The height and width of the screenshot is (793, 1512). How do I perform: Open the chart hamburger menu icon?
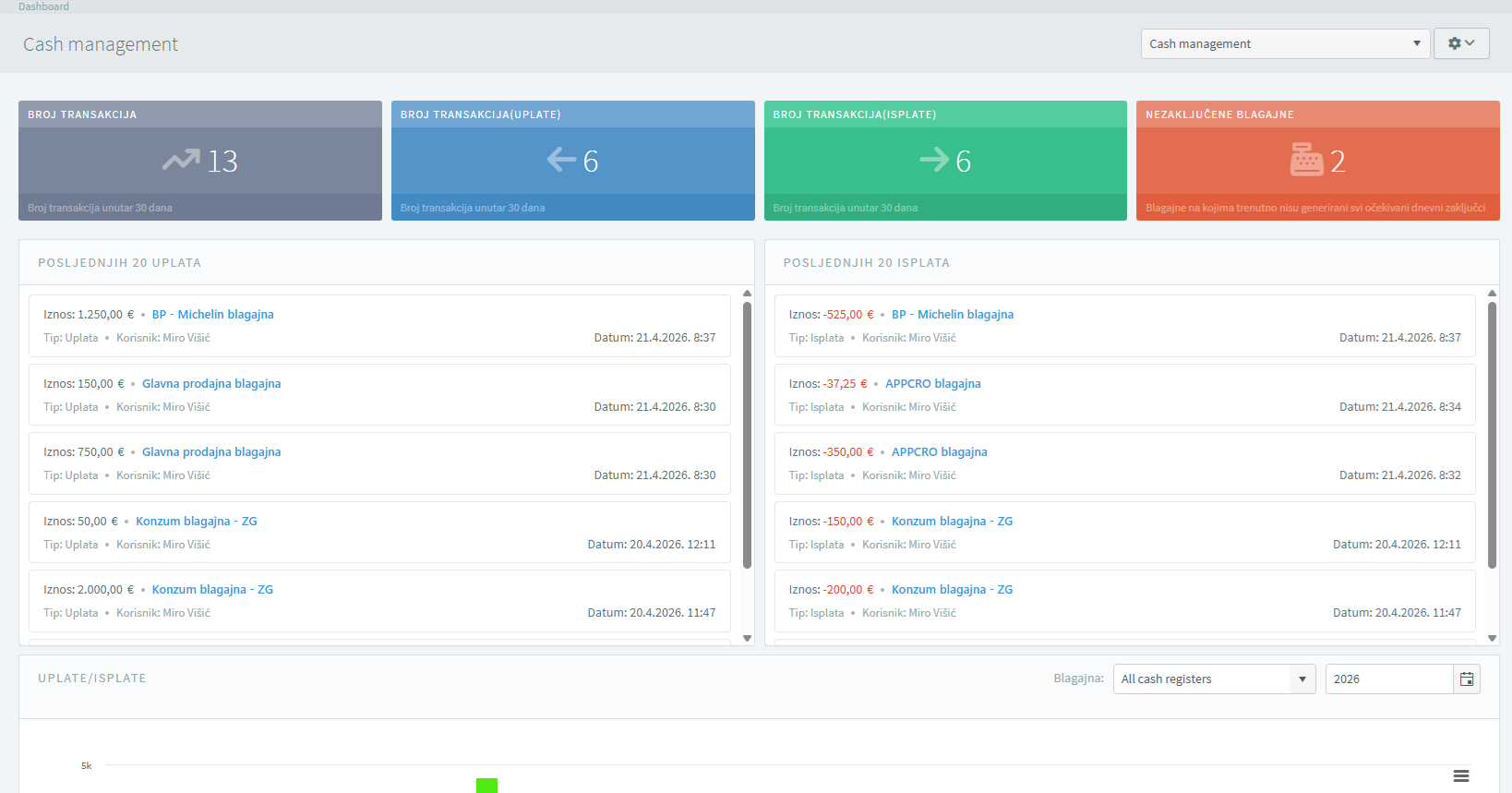tap(1461, 776)
